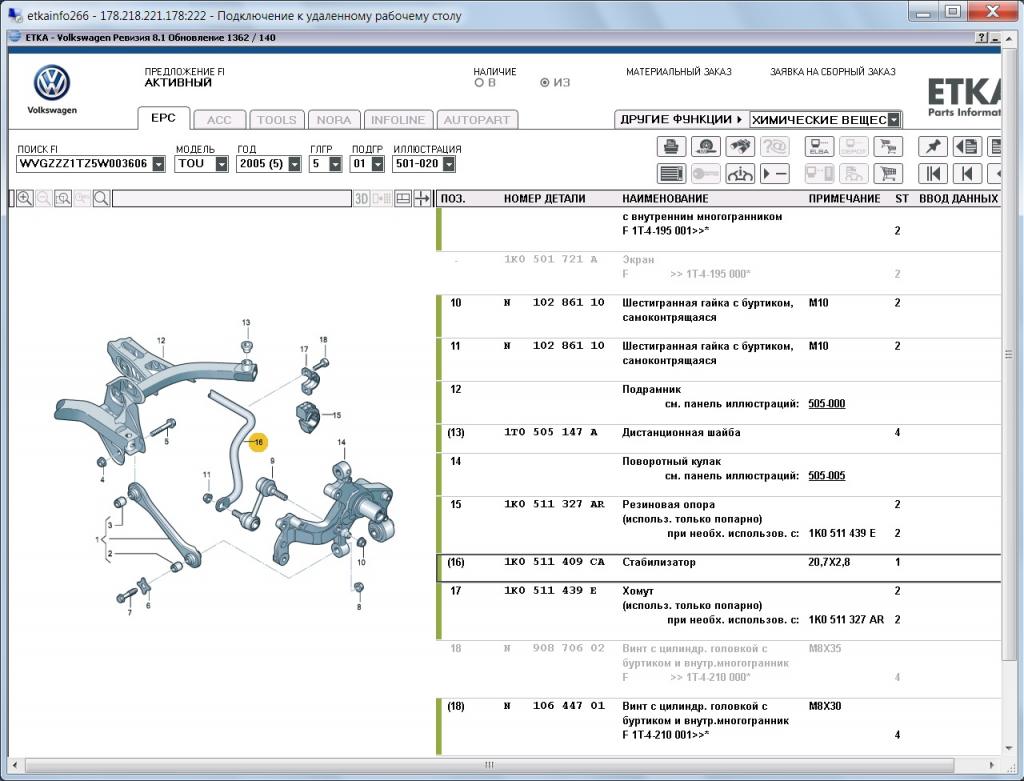The image size is (1024, 781).
Task: Jump to first illustration double-bar arrow
Action: [x=933, y=174]
